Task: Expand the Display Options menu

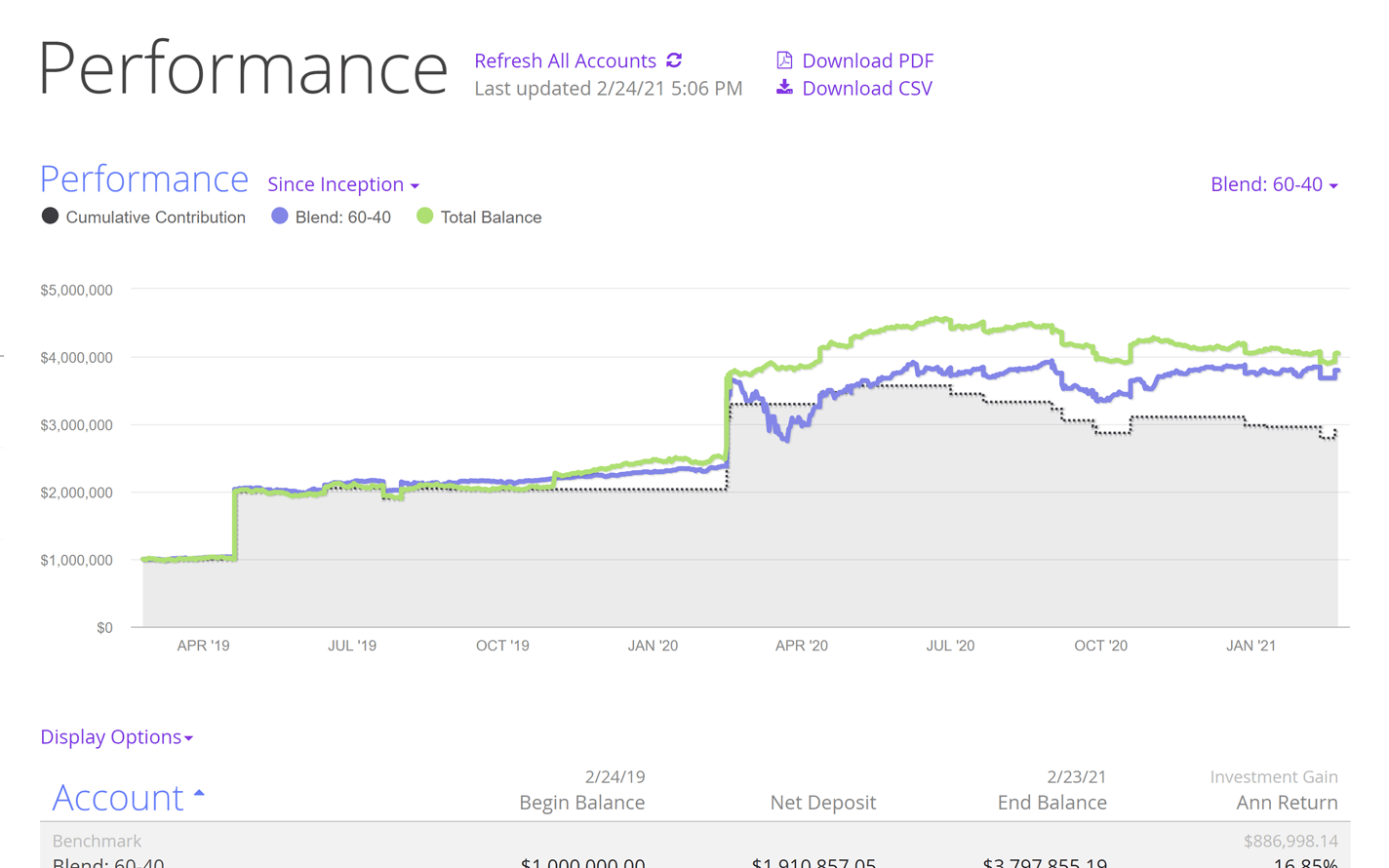Action: pyautogui.click(x=116, y=737)
